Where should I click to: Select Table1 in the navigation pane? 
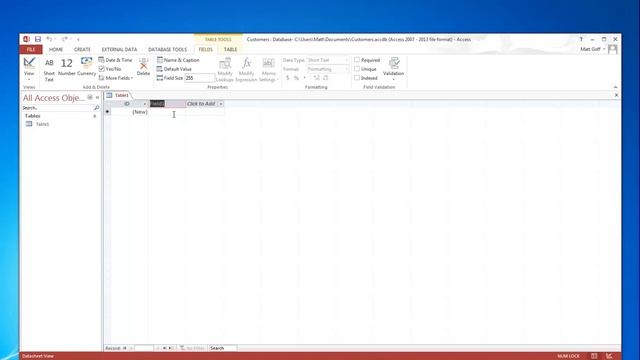click(x=42, y=124)
